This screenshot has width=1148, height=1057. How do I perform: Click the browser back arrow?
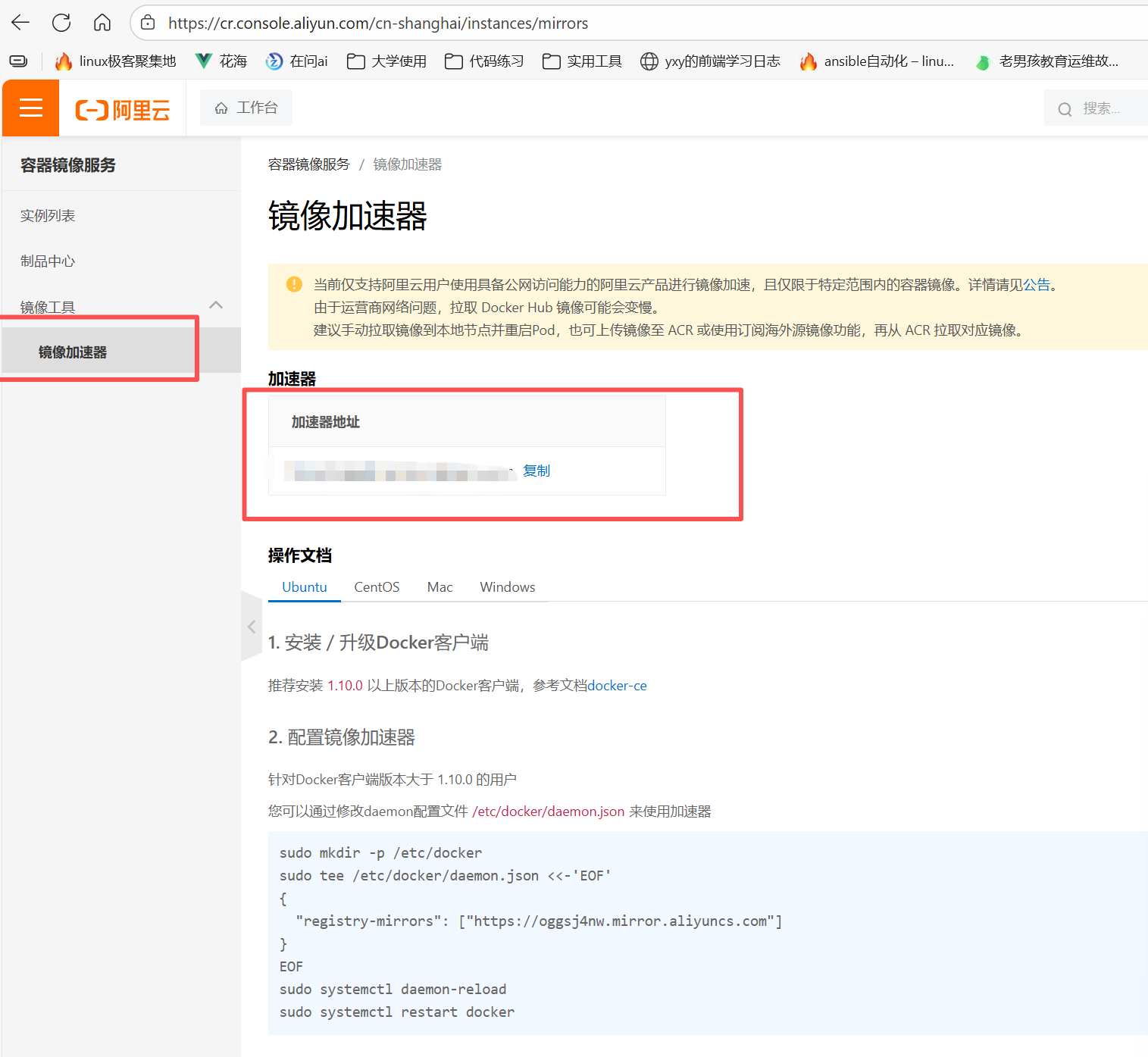point(20,23)
